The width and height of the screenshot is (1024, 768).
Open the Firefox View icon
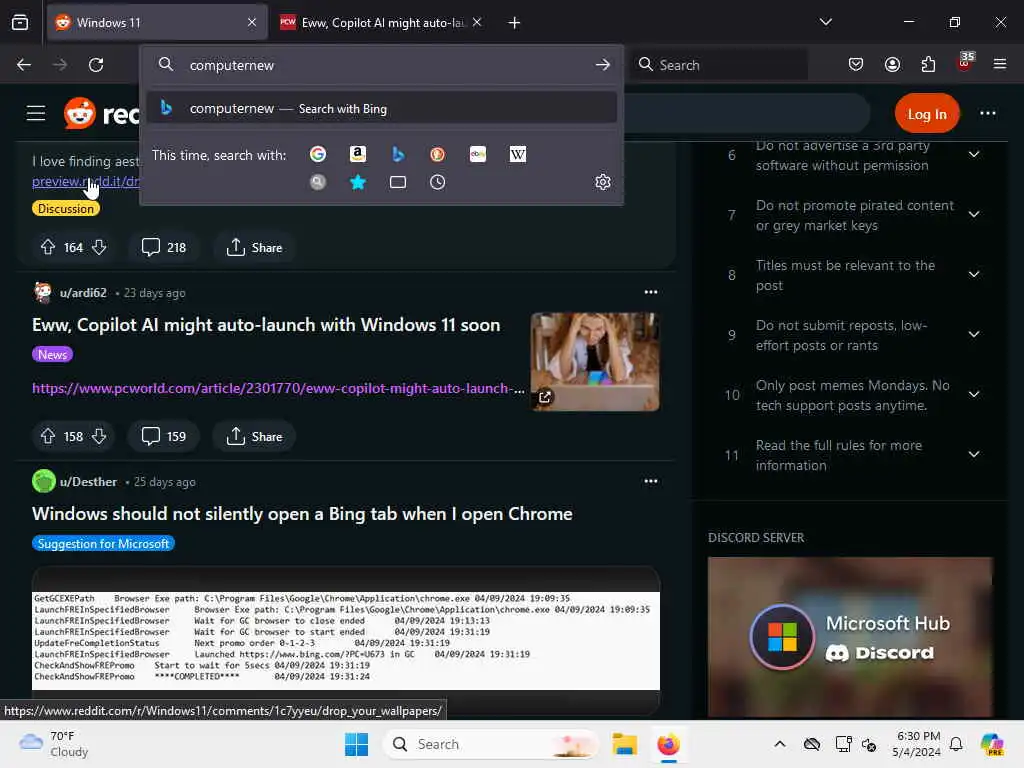pos(20,23)
